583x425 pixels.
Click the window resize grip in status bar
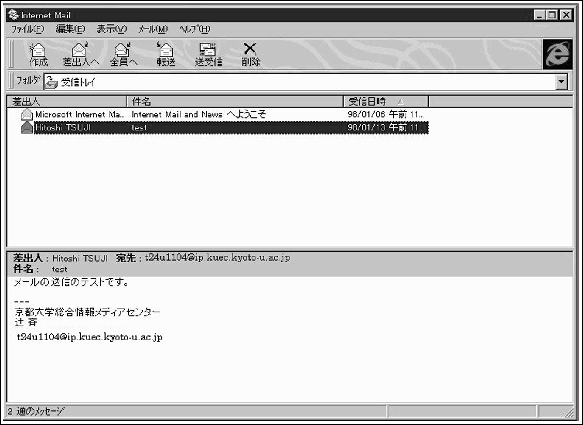point(569,412)
